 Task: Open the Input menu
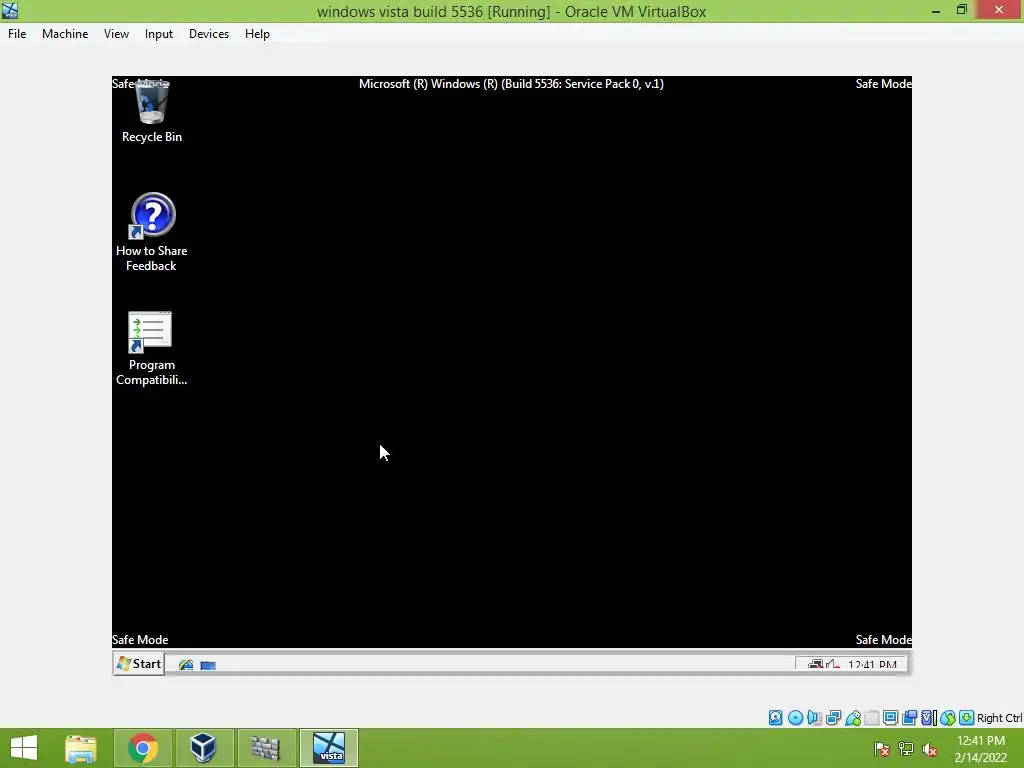click(x=159, y=34)
